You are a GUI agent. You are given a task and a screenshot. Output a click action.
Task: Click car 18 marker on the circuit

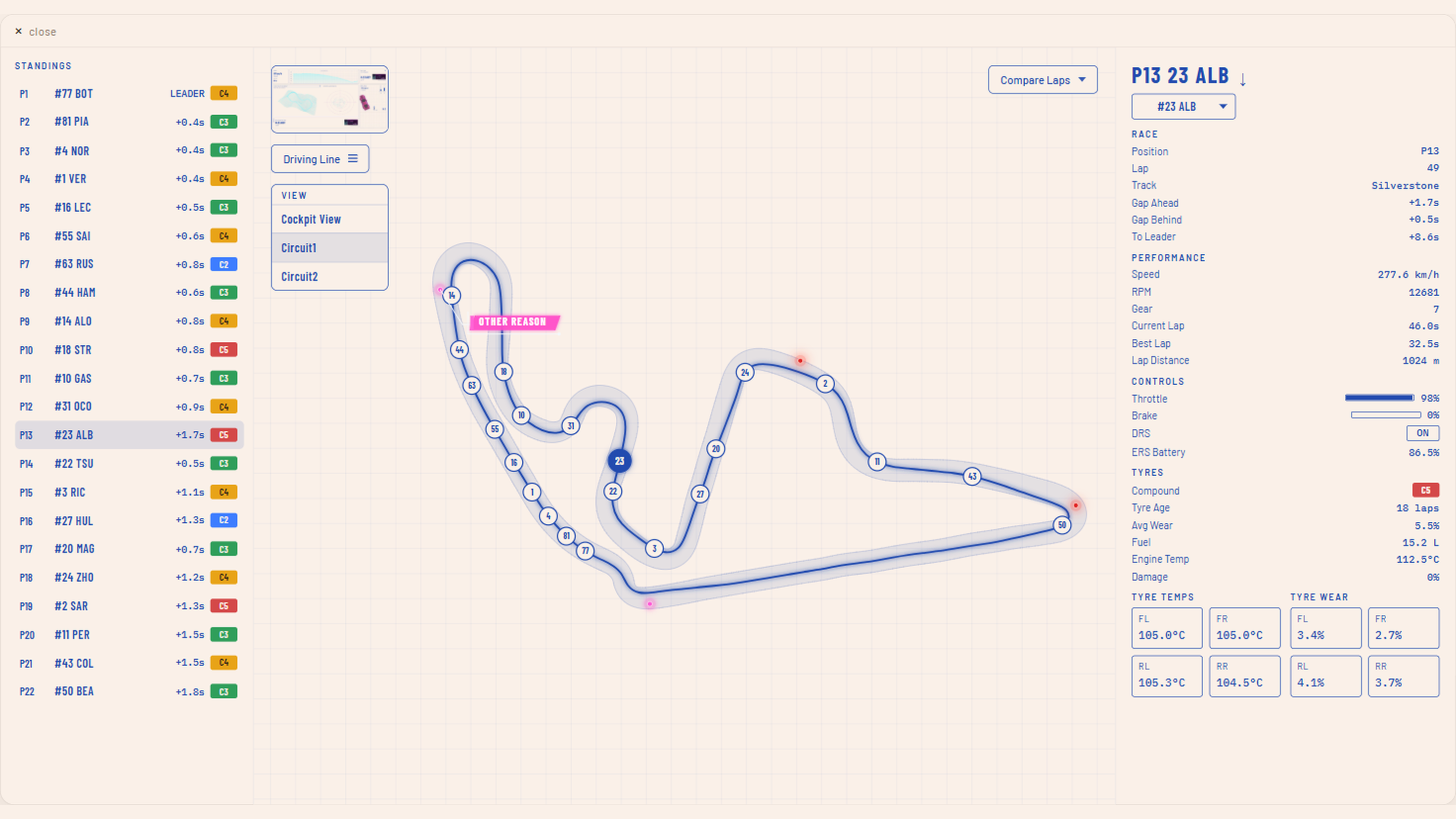[503, 371]
